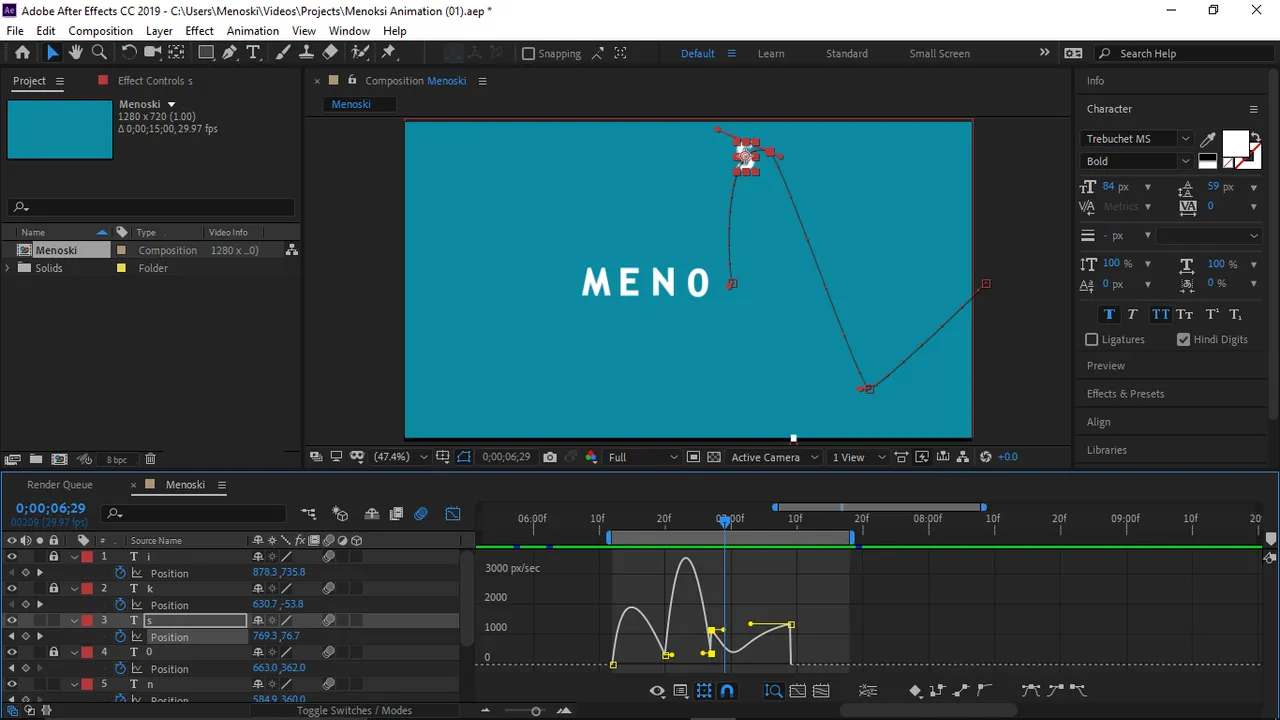
Task: Click the white fill color swatch
Action: click(x=1234, y=144)
